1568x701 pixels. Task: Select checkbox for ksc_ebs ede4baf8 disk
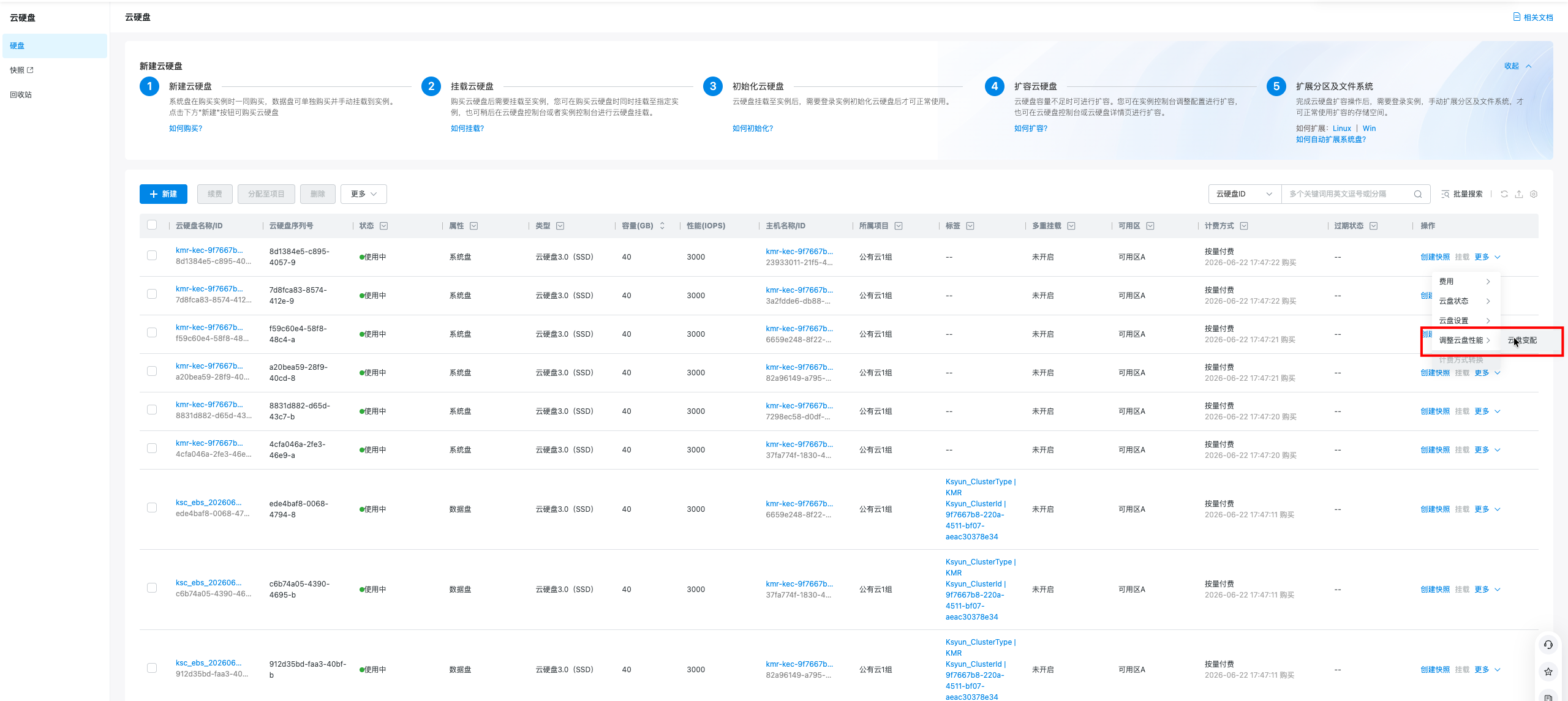click(152, 508)
